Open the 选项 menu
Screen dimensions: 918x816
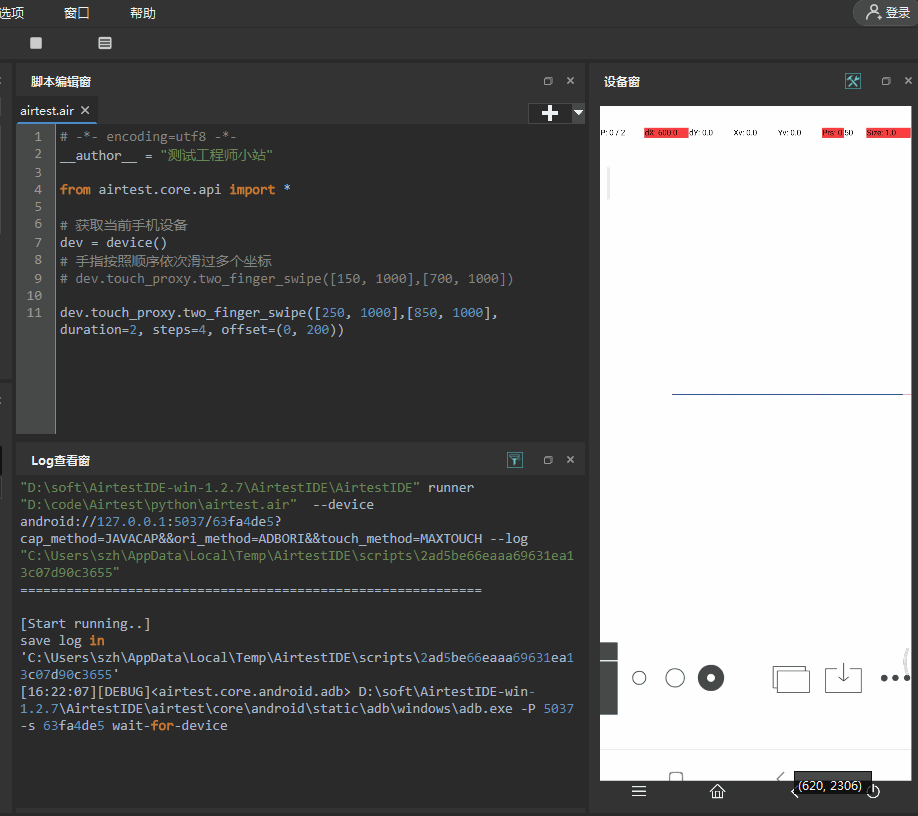(12, 13)
